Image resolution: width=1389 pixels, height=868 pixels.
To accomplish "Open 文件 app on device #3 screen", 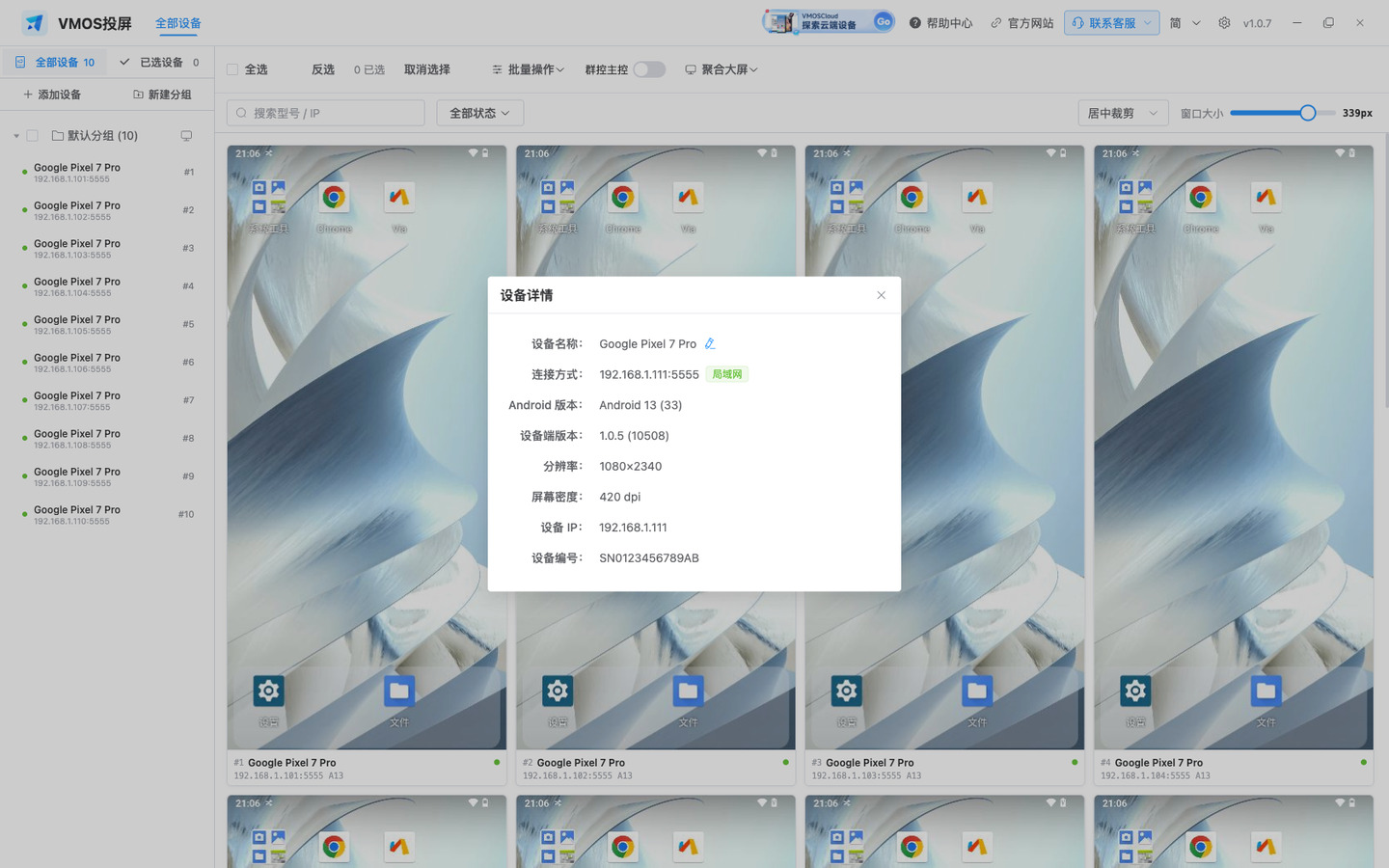I will (x=977, y=691).
